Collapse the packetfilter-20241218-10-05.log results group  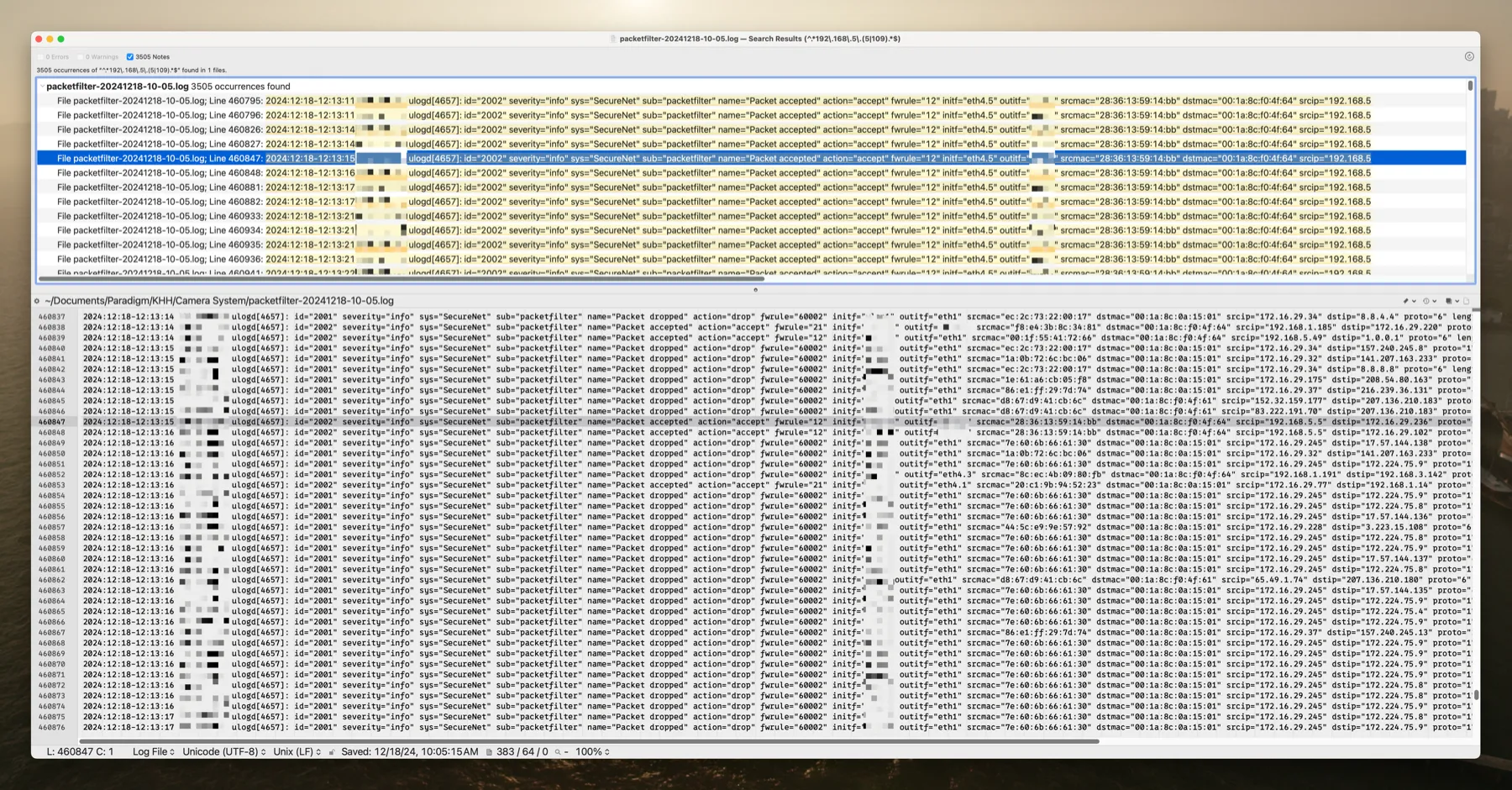tap(41, 86)
